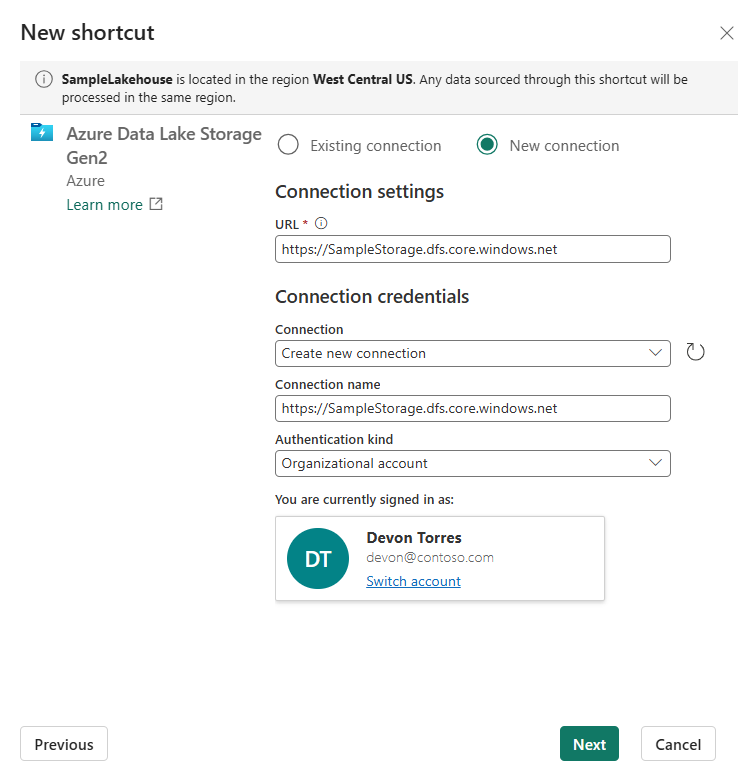
Task: Click the info icon in the region banner
Action: (44, 80)
